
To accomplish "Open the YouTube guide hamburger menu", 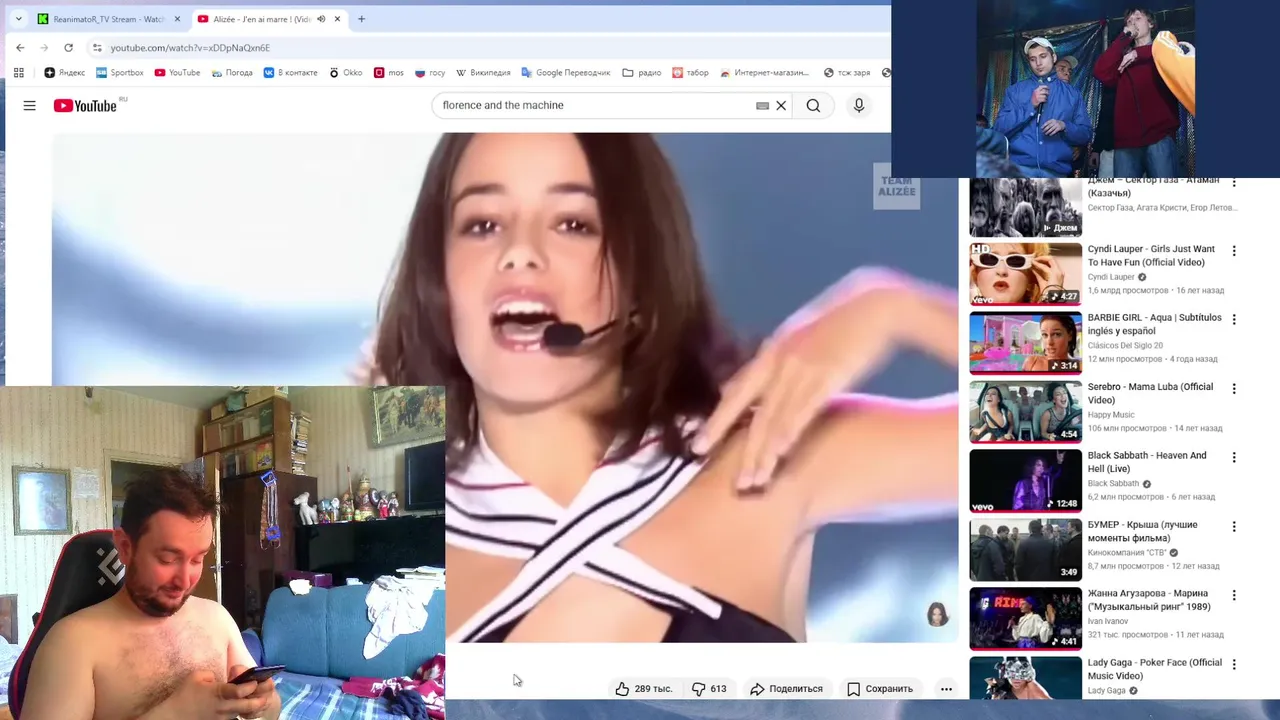I will [x=29, y=105].
